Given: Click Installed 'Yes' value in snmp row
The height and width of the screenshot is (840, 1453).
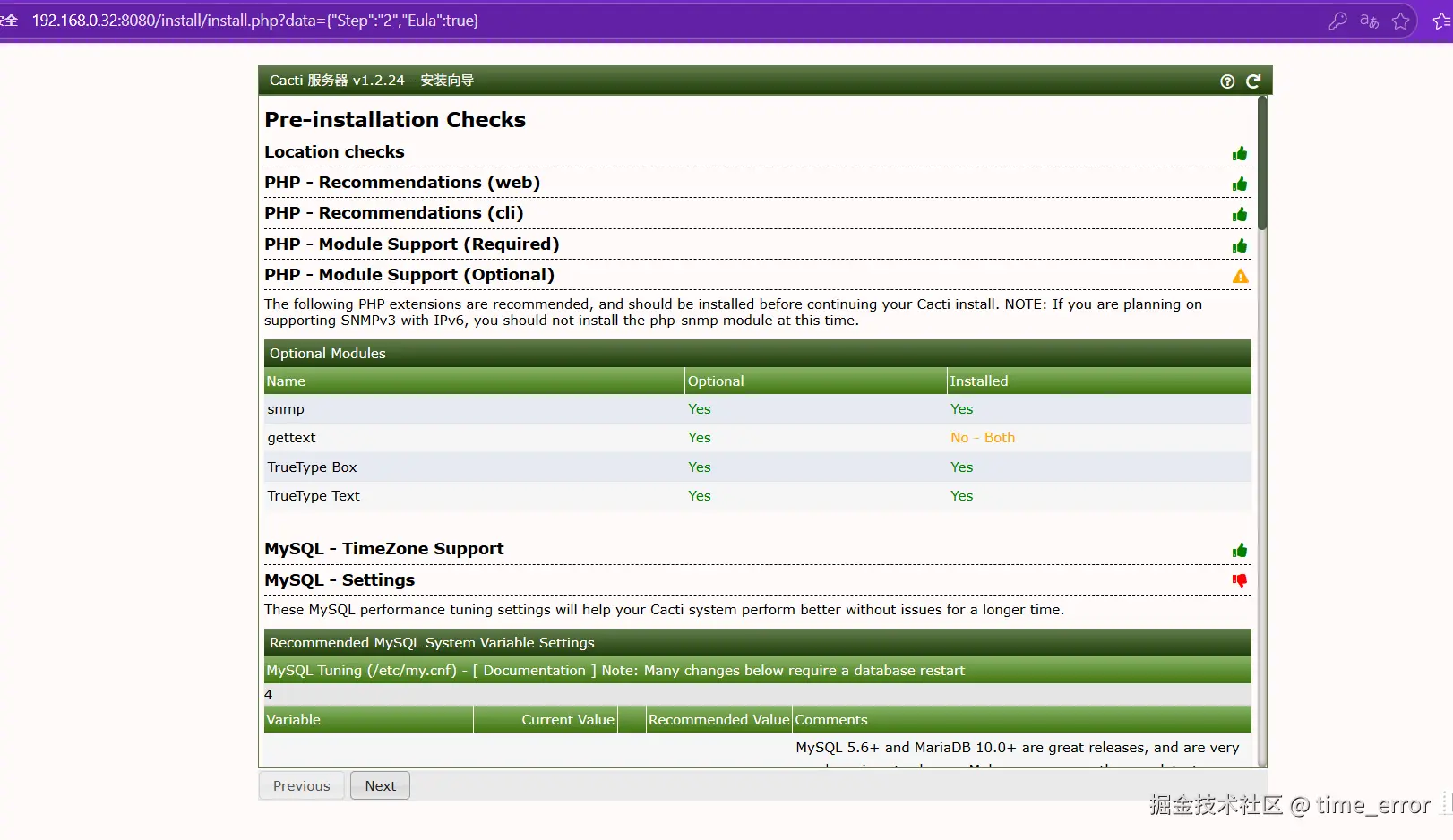Looking at the screenshot, I should (x=961, y=409).
